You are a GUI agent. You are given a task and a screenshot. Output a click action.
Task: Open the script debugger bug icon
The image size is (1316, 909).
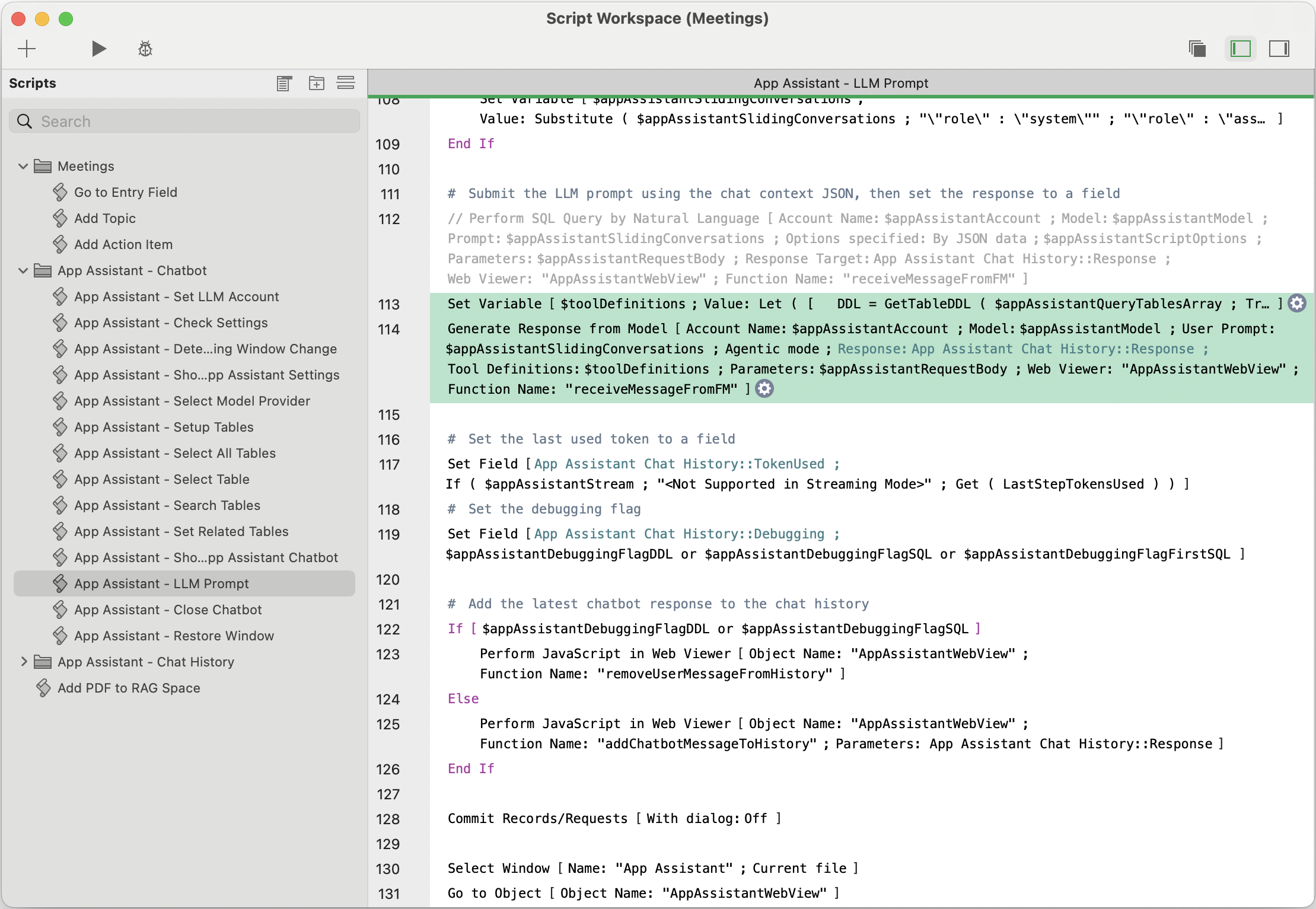point(145,49)
